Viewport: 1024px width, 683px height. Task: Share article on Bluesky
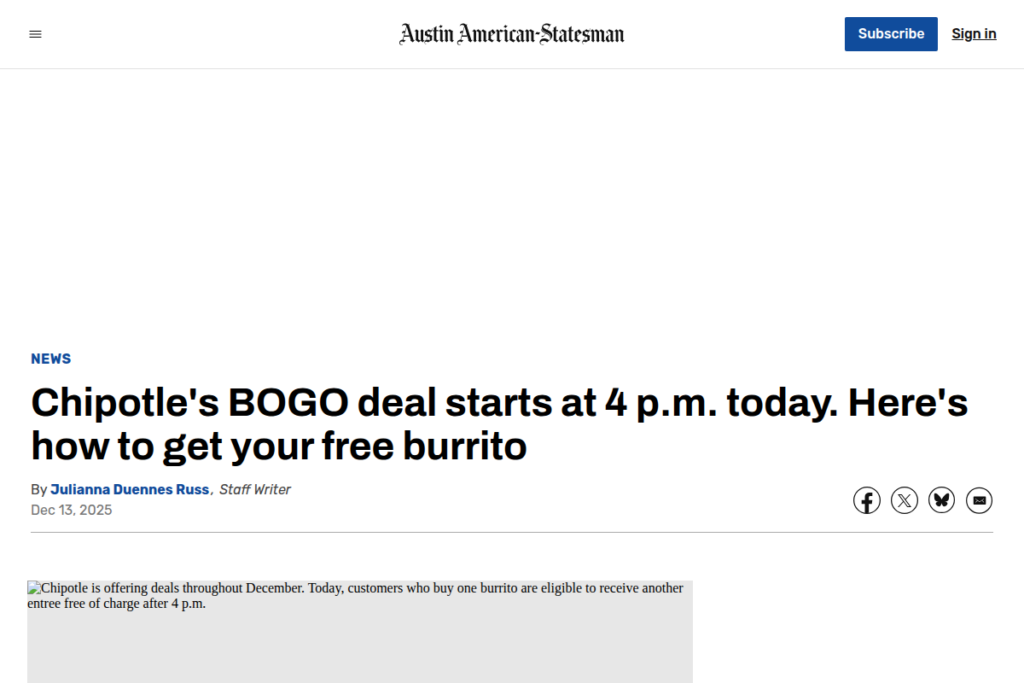pyautogui.click(x=941, y=500)
